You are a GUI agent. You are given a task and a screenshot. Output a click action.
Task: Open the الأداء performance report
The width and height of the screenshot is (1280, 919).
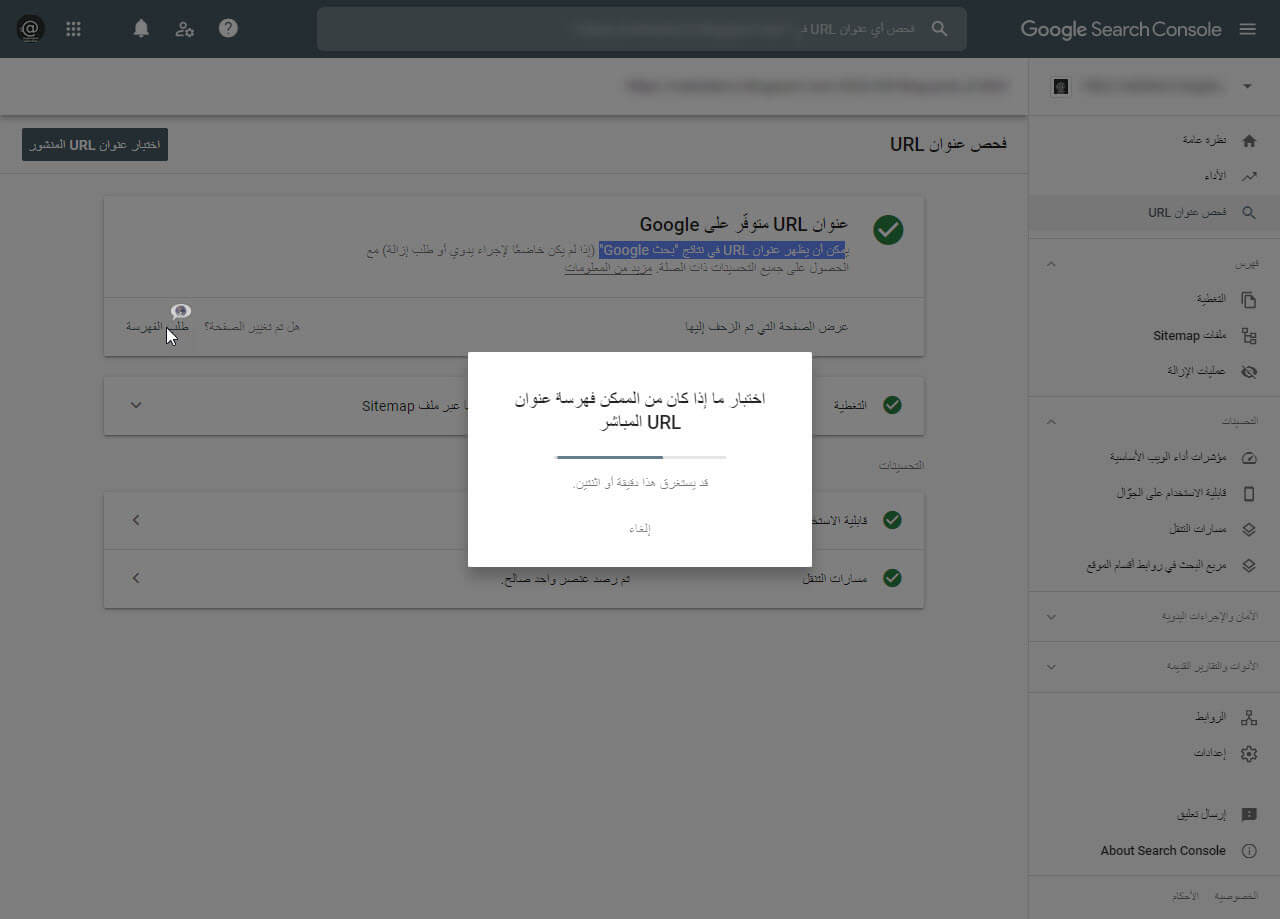coord(1215,176)
